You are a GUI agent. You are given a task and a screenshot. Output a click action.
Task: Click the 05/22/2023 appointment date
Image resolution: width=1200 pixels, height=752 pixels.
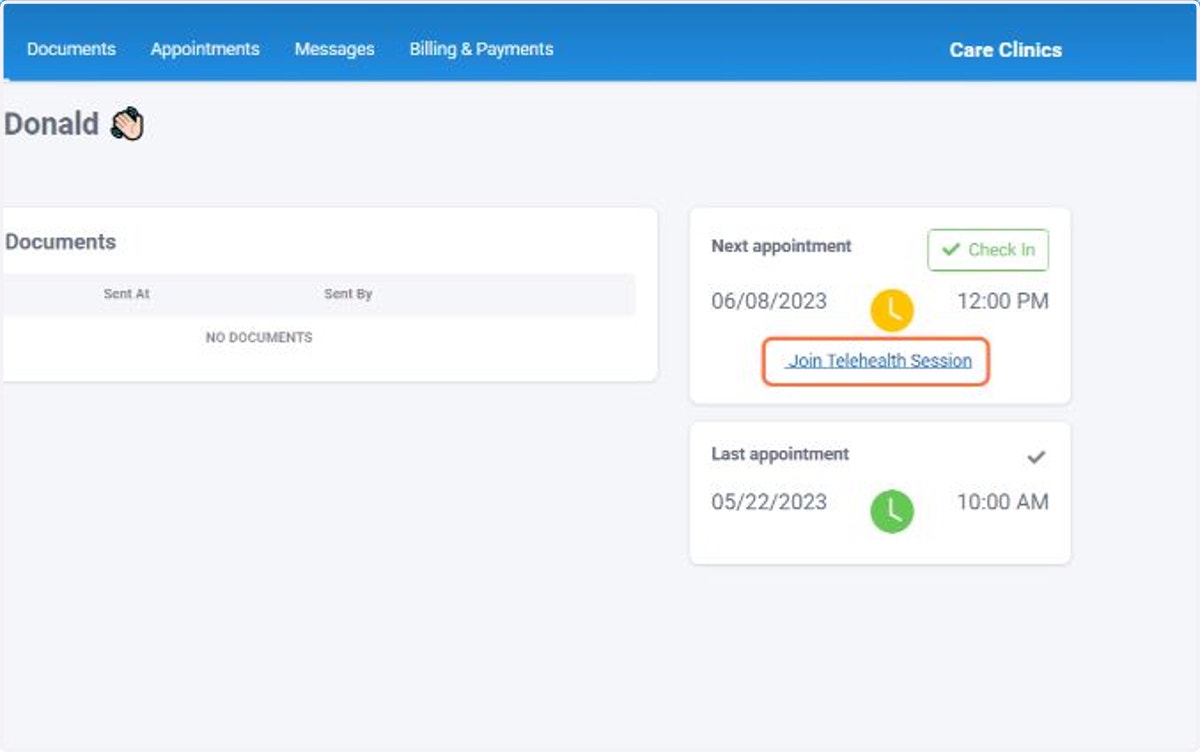point(769,501)
